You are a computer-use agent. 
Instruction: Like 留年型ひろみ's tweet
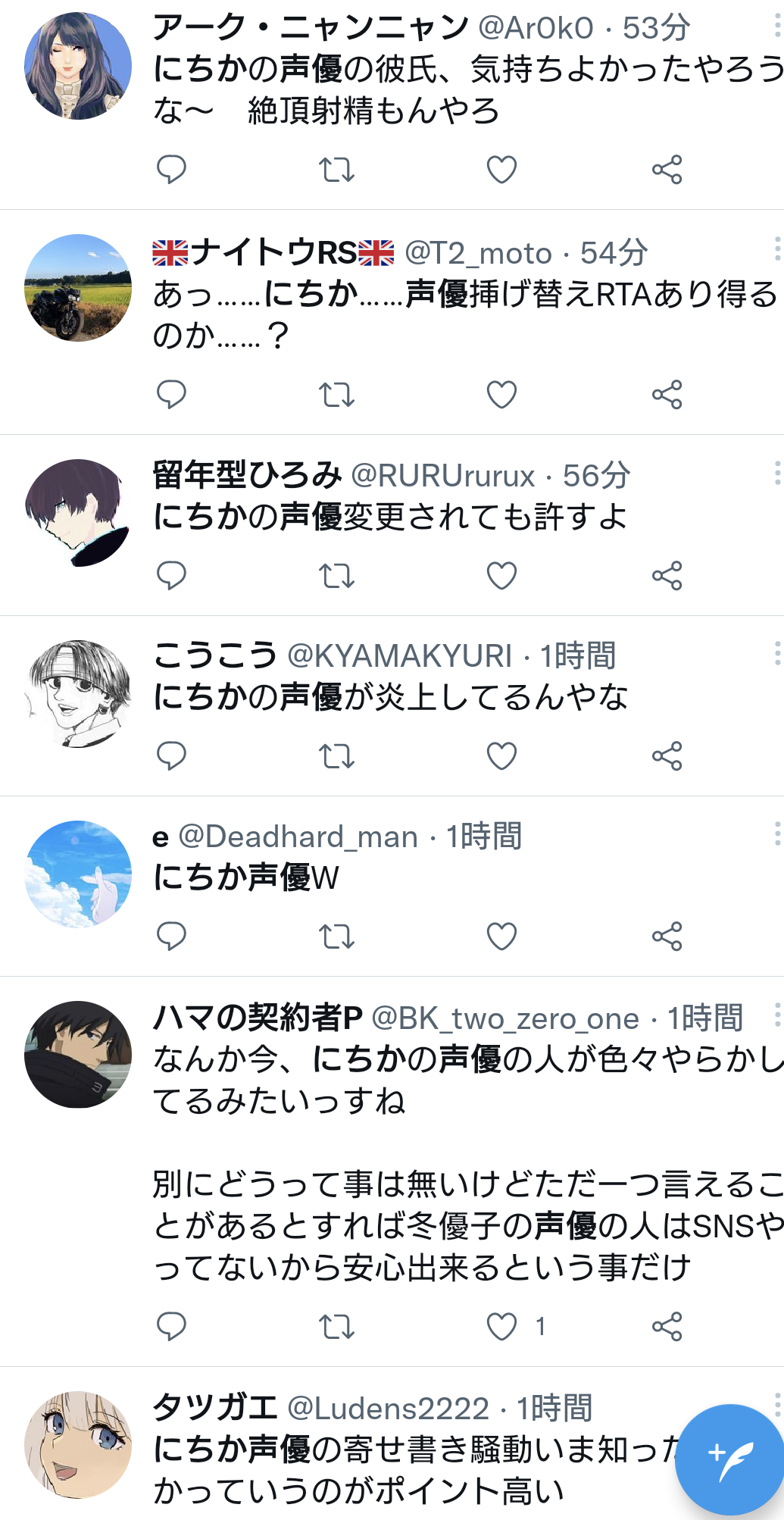pyautogui.click(x=501, y=576)
